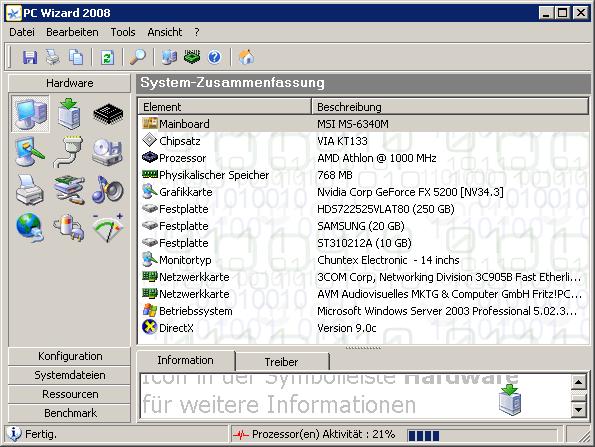Click the Print toolbar icon
Image resolution: width=595 pixels, height=447 pixels.
[x=53, y=57]
